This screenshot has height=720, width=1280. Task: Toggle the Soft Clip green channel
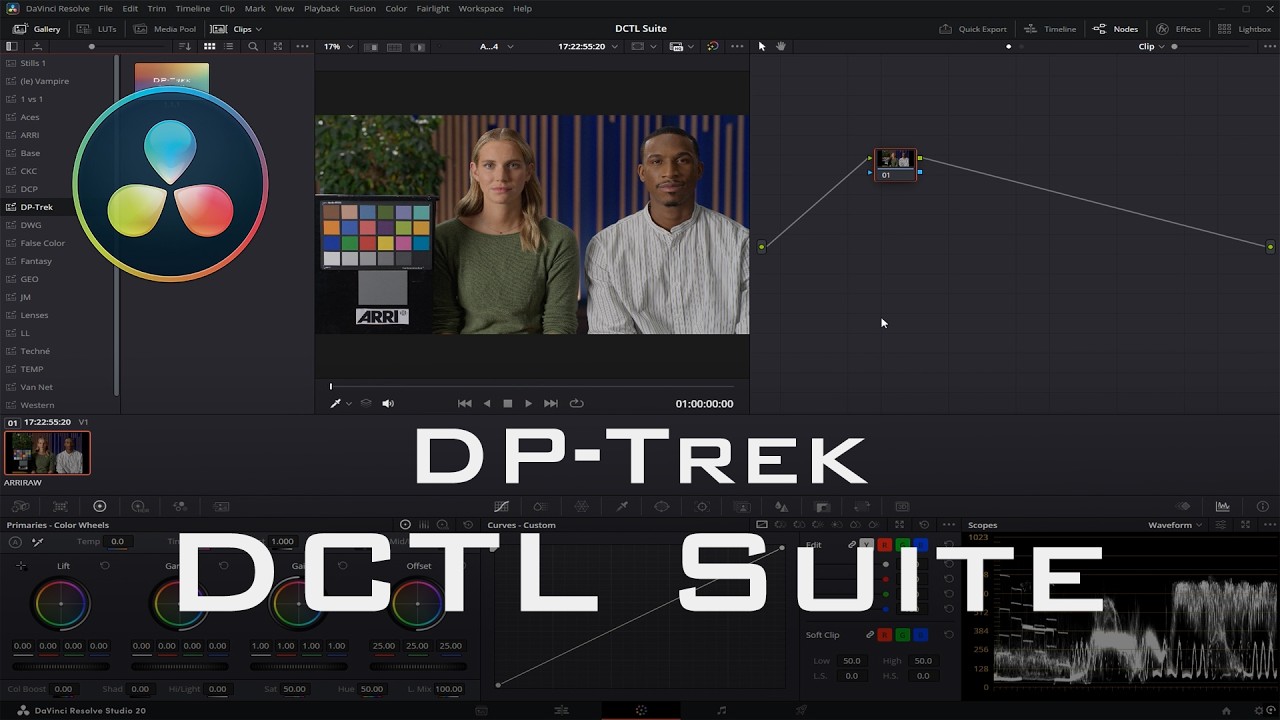(902, 635)
